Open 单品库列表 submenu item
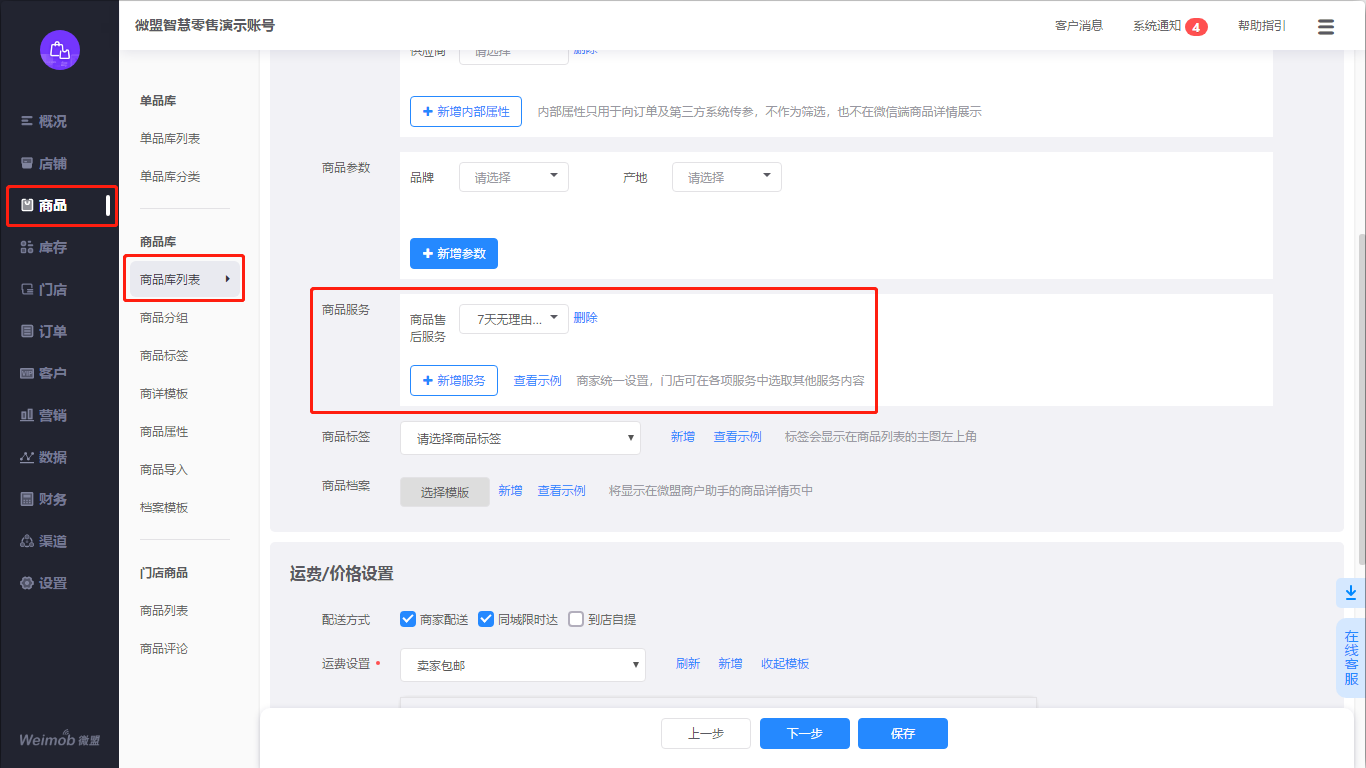The width and height of the screenshot is (1366, 768). point(170,138)
